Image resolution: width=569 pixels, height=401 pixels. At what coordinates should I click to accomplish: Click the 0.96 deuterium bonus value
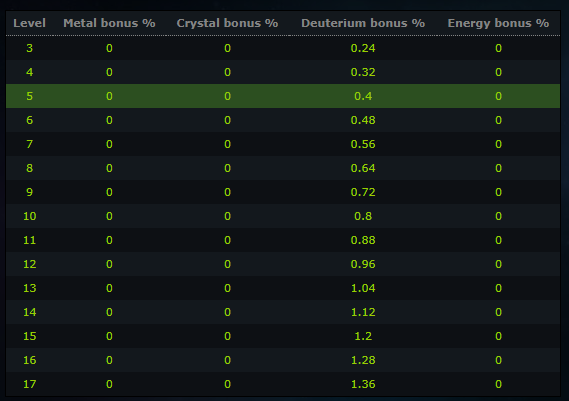[363, 264]
